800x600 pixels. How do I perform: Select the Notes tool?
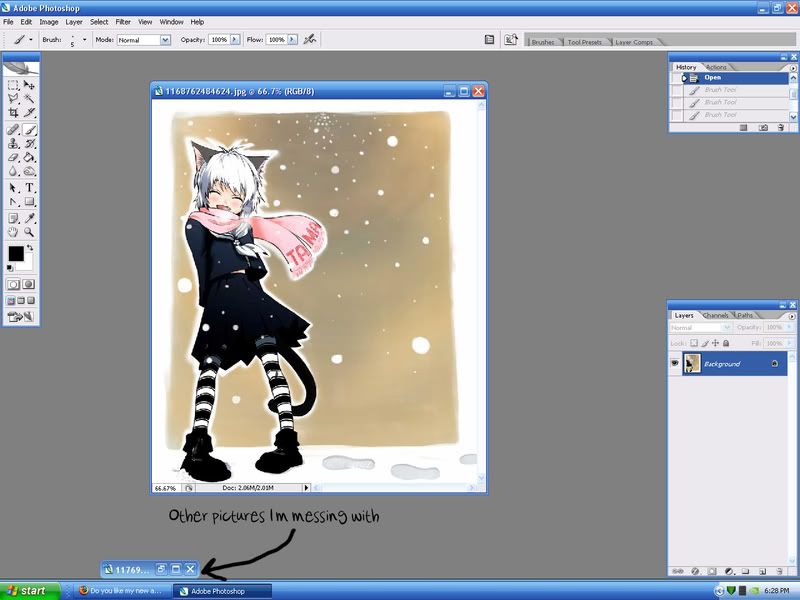point(13,219)
